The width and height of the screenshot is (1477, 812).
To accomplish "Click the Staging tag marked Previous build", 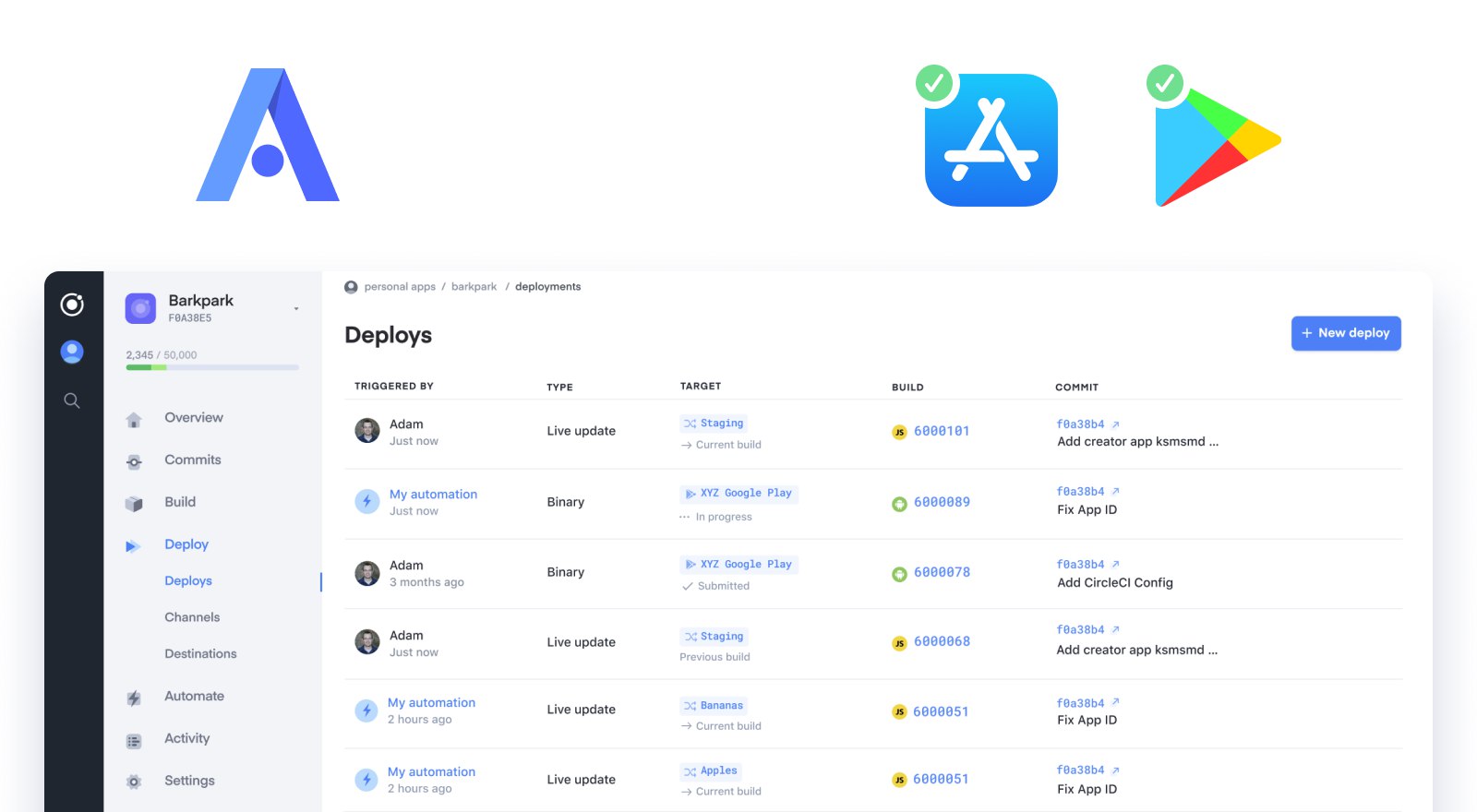I will (714, 637).
